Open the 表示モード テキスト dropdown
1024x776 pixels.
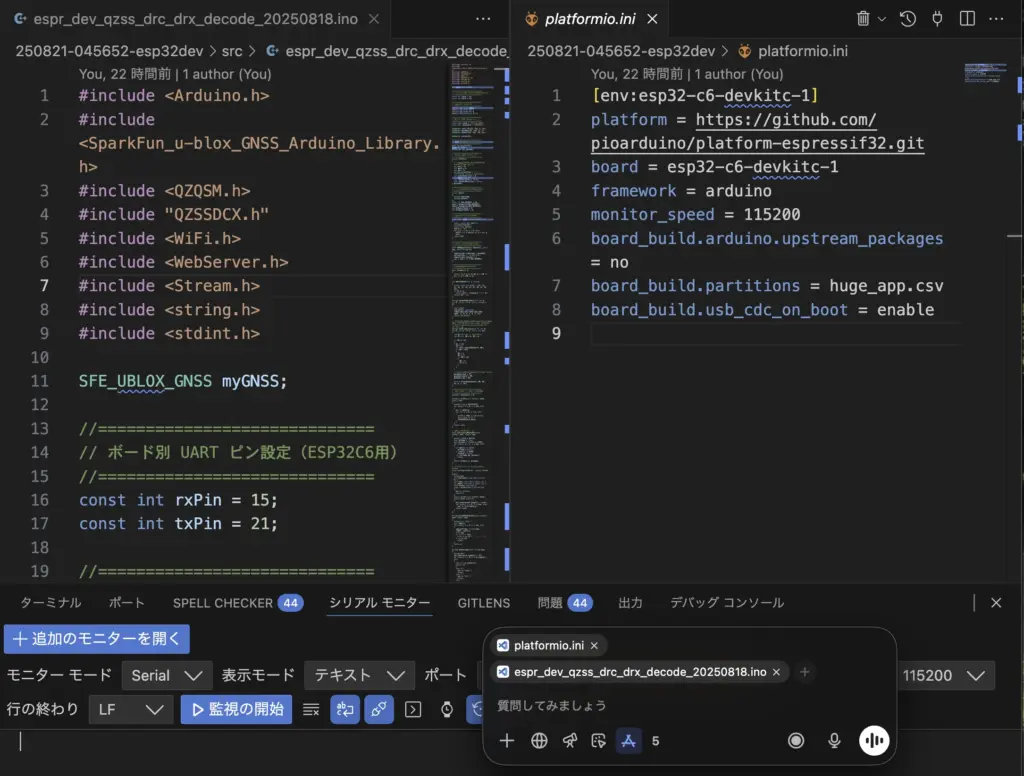359,675
